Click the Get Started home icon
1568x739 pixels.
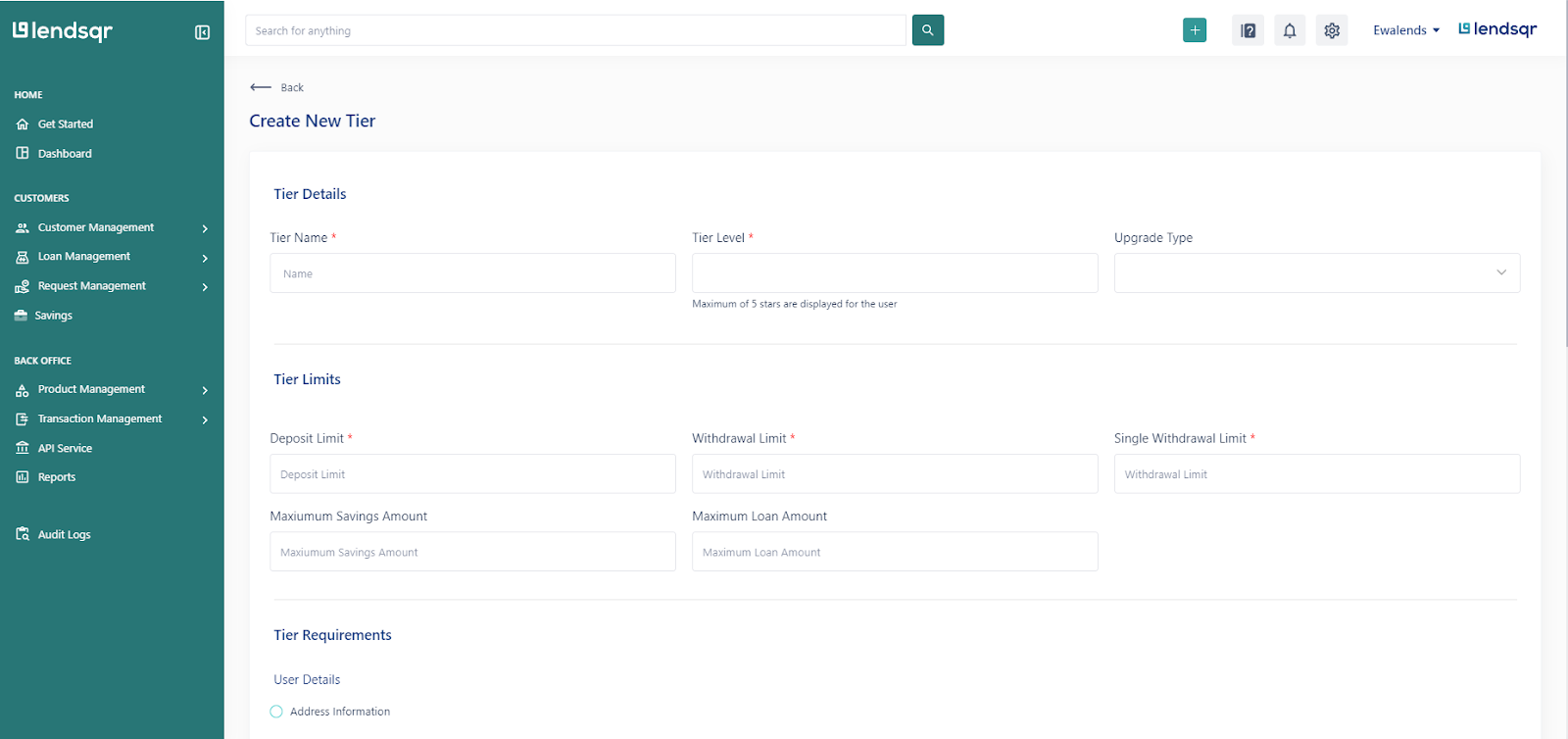[x=23, y=124]
